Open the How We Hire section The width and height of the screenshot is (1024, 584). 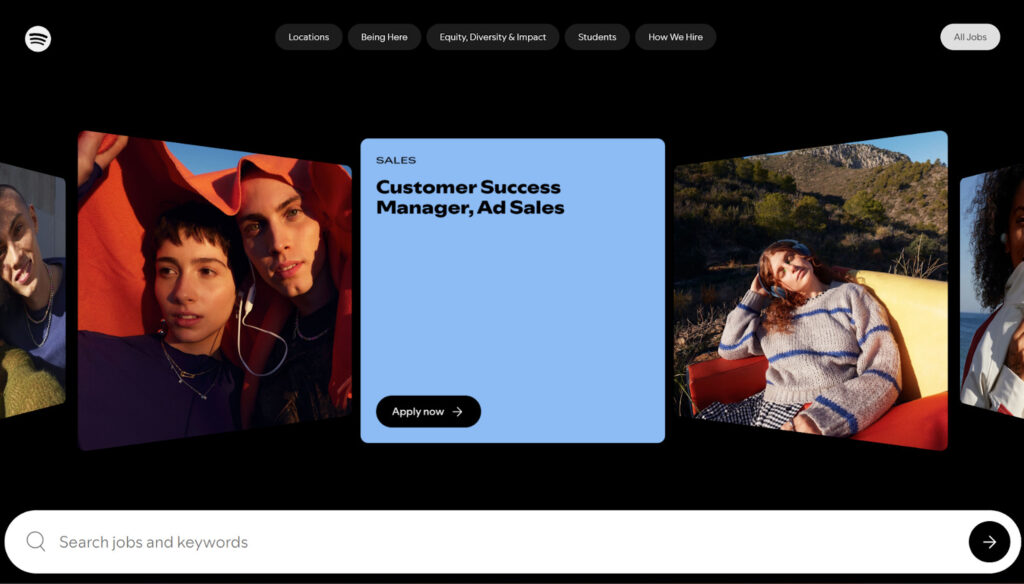(x=675, y=37)
